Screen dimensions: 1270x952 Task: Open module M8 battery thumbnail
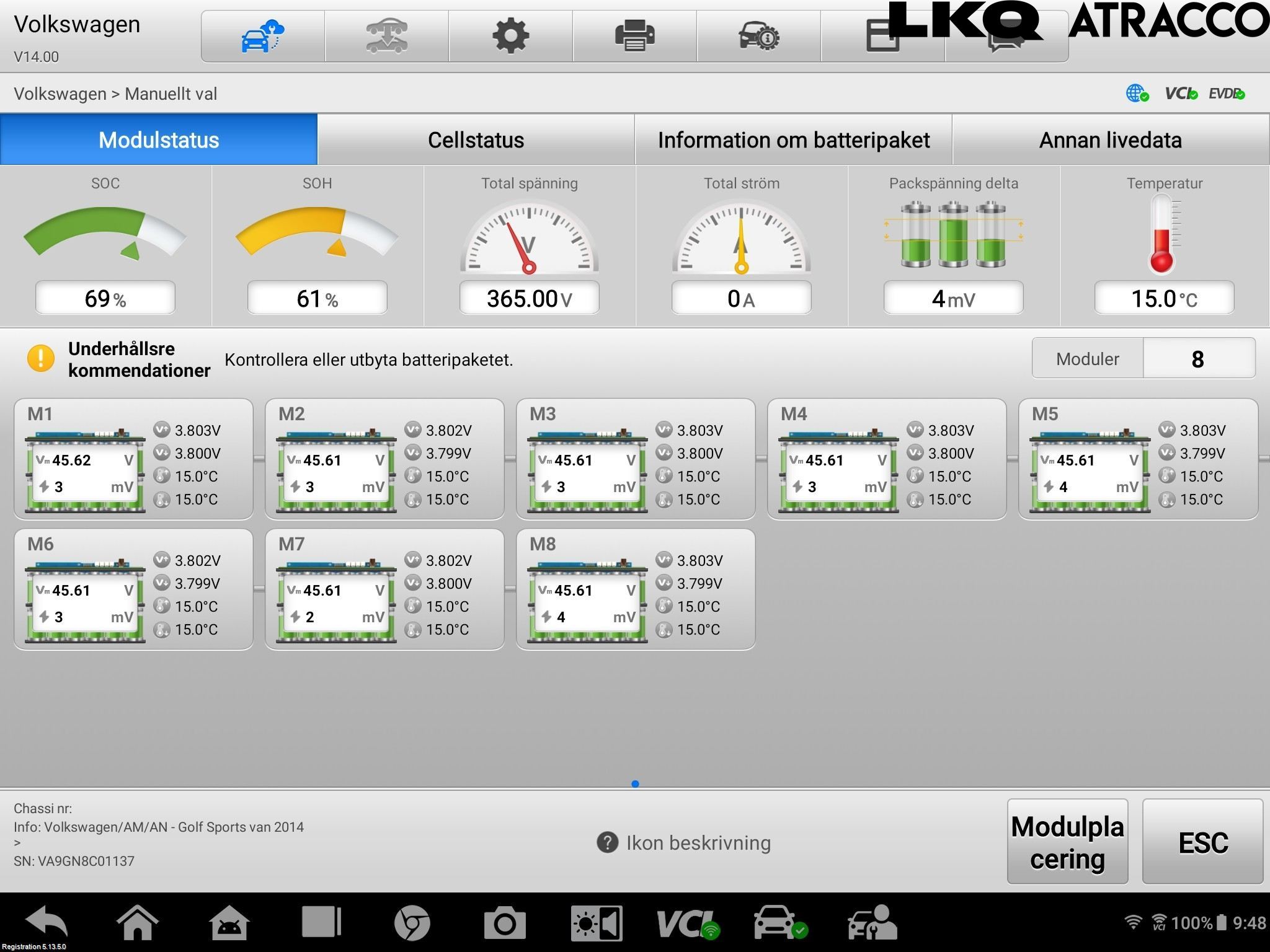click(587, 600)
